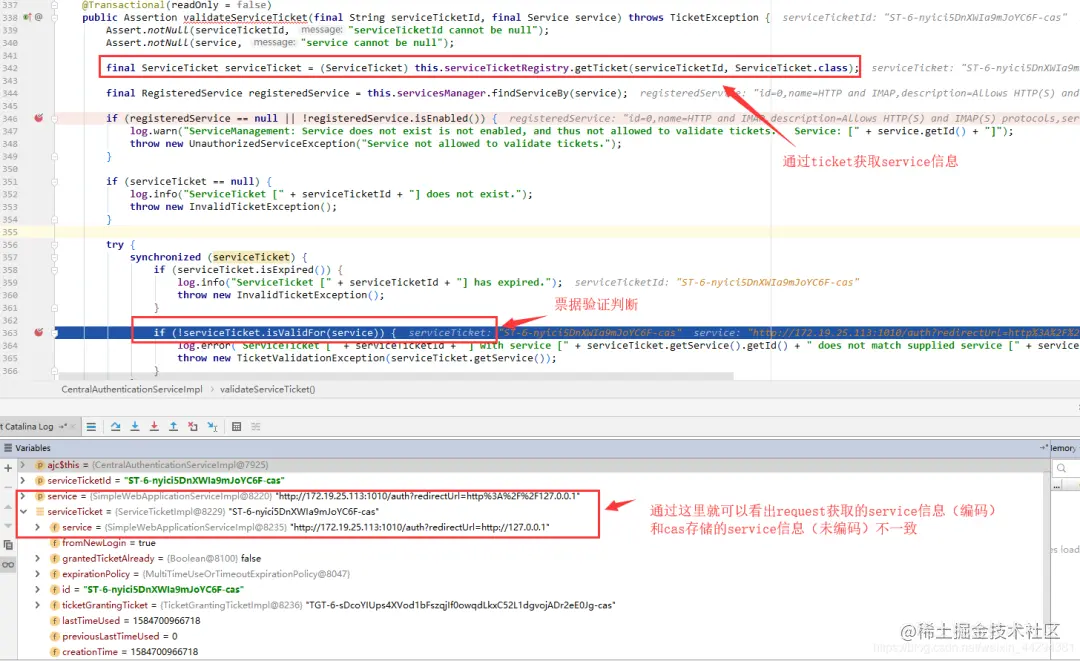Toggle the breakpoint on line 363
The image size is (1080, 661).
(x=39, y=333)
